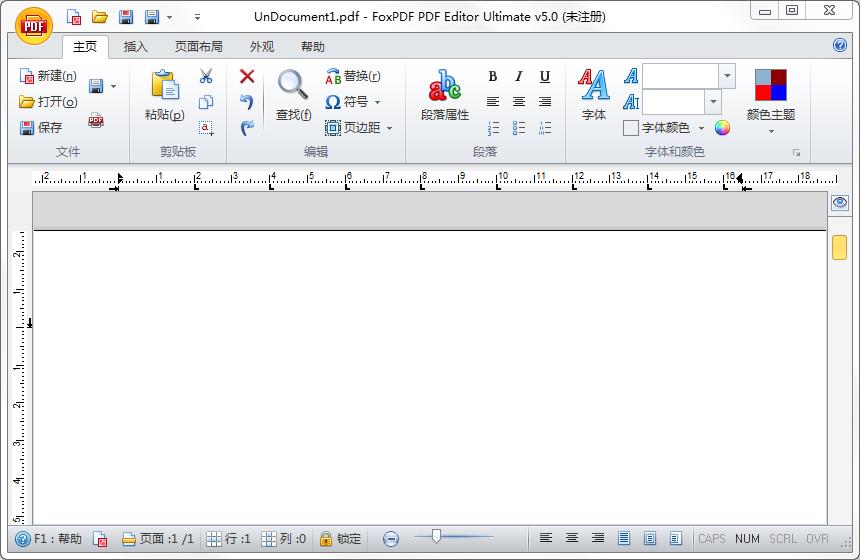Click the export PDF icon in 文件 group
Screen dimensions: 860x560
(96, 120)
